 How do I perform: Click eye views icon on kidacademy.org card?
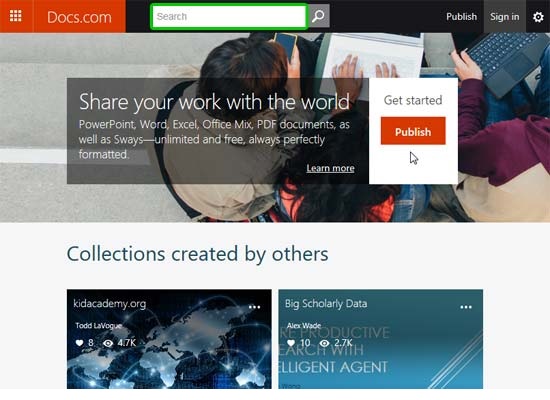108,343
